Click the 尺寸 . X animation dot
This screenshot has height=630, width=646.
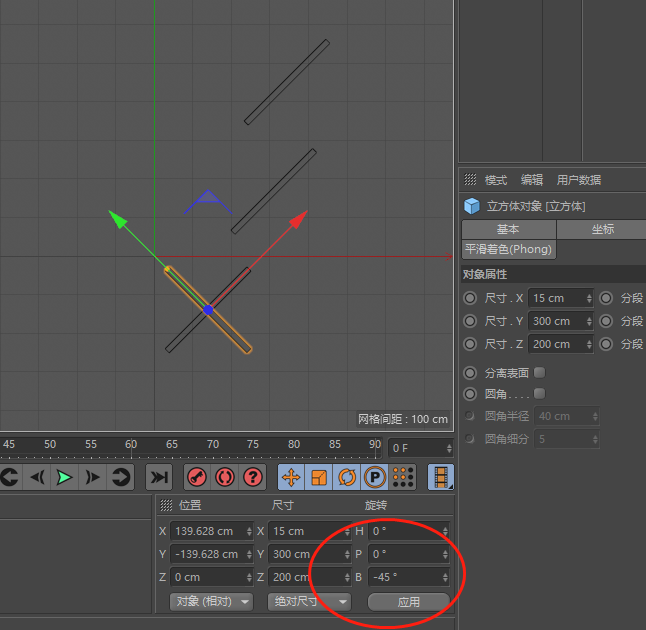click(470, 298)
